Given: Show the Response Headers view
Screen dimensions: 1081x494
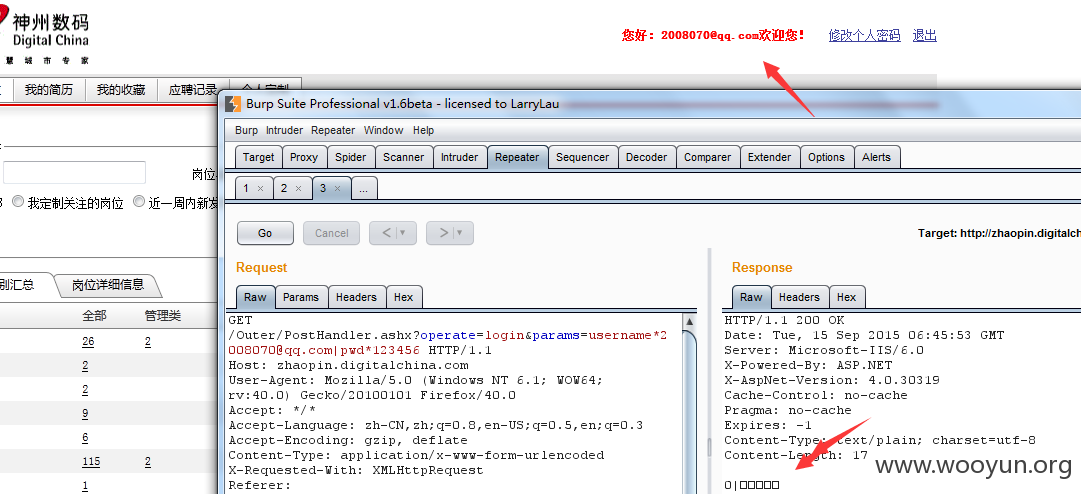Looking at the screenshot, I should [800, 297].
